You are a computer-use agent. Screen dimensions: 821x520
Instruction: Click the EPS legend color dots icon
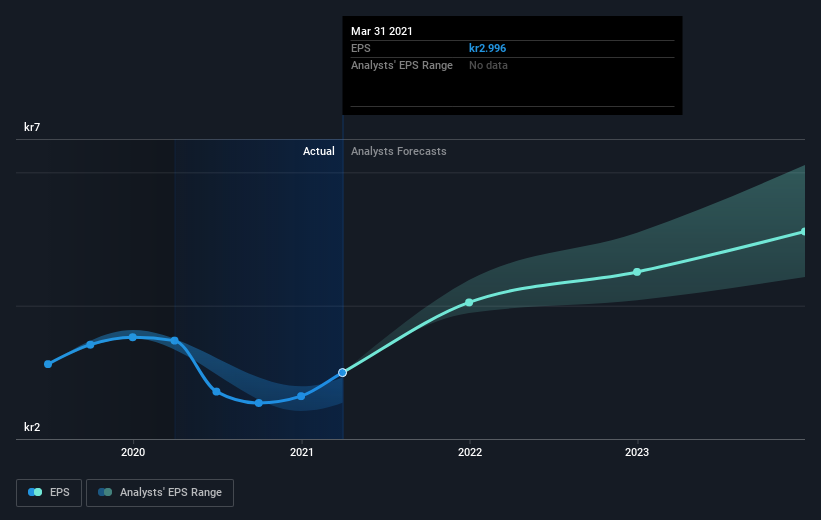35,492
